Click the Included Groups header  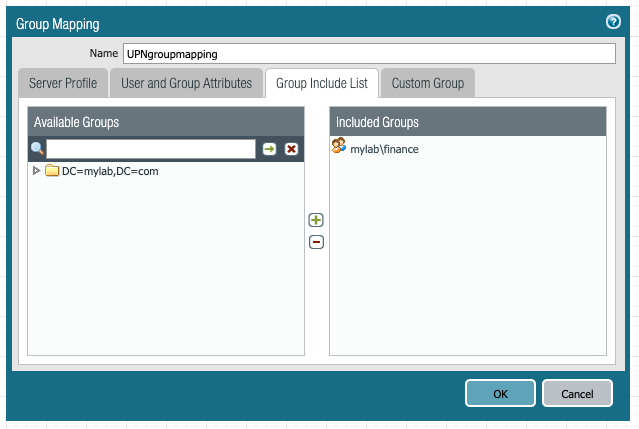pyautogui.click(x=468, y=122)
